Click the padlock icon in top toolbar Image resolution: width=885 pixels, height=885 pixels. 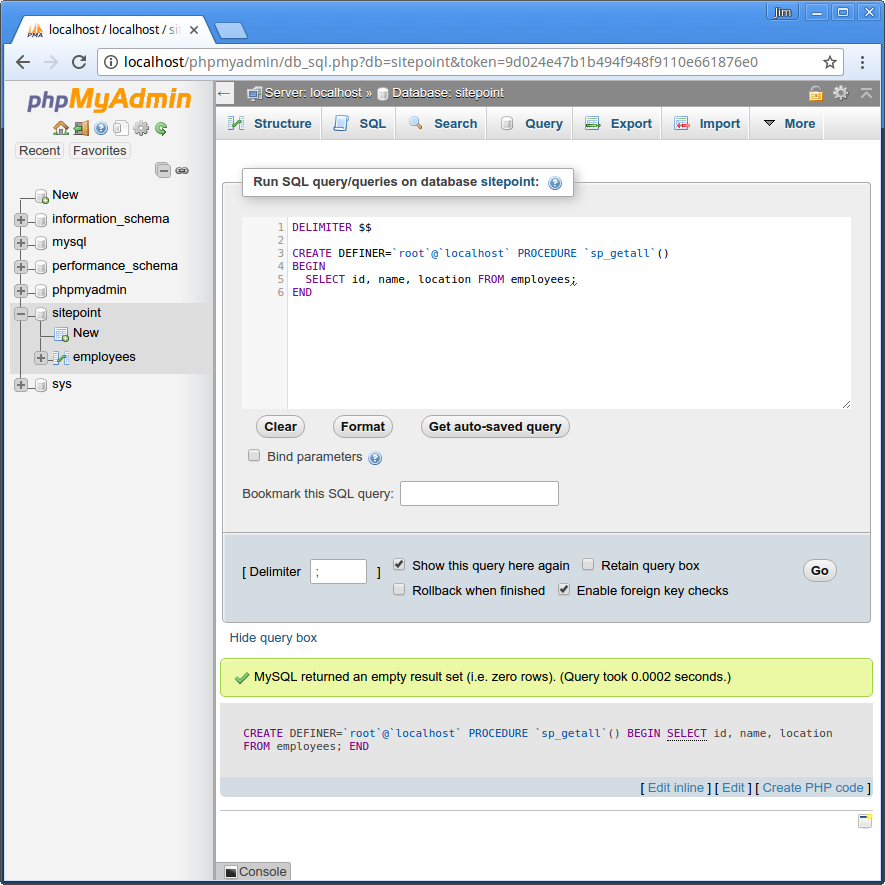816,92
